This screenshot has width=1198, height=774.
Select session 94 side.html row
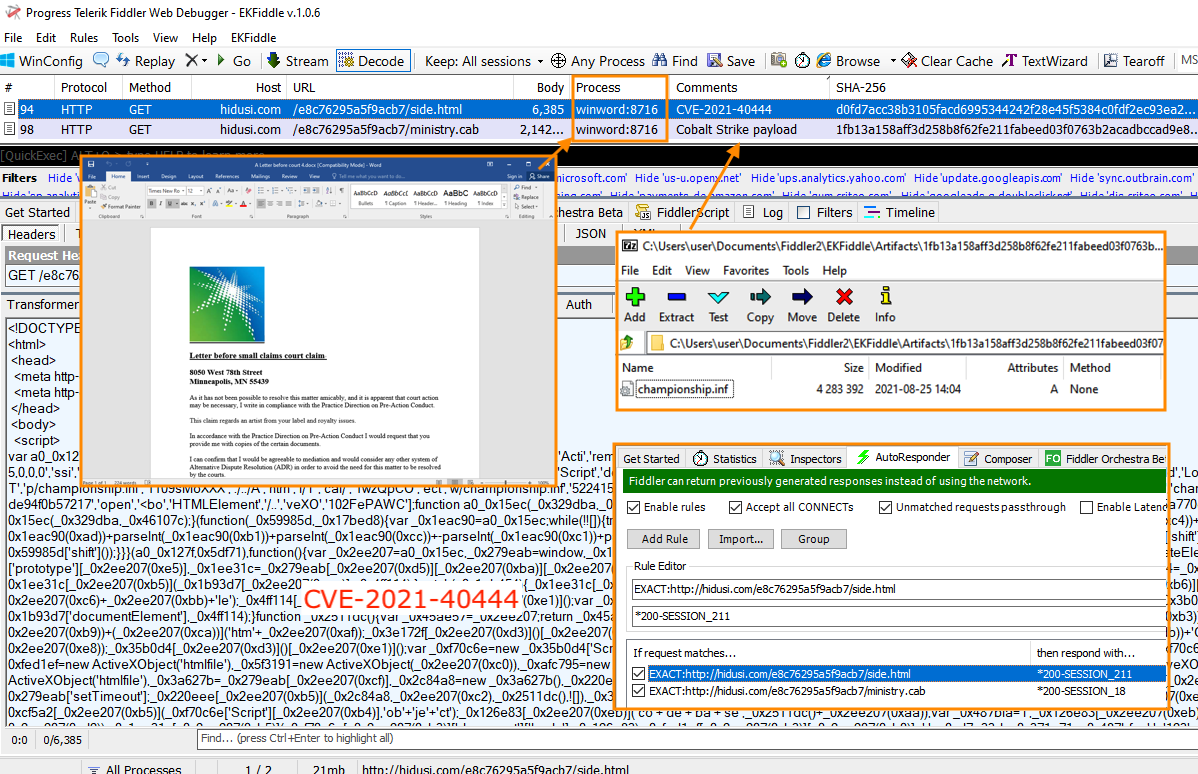click(x=599, y=109)
